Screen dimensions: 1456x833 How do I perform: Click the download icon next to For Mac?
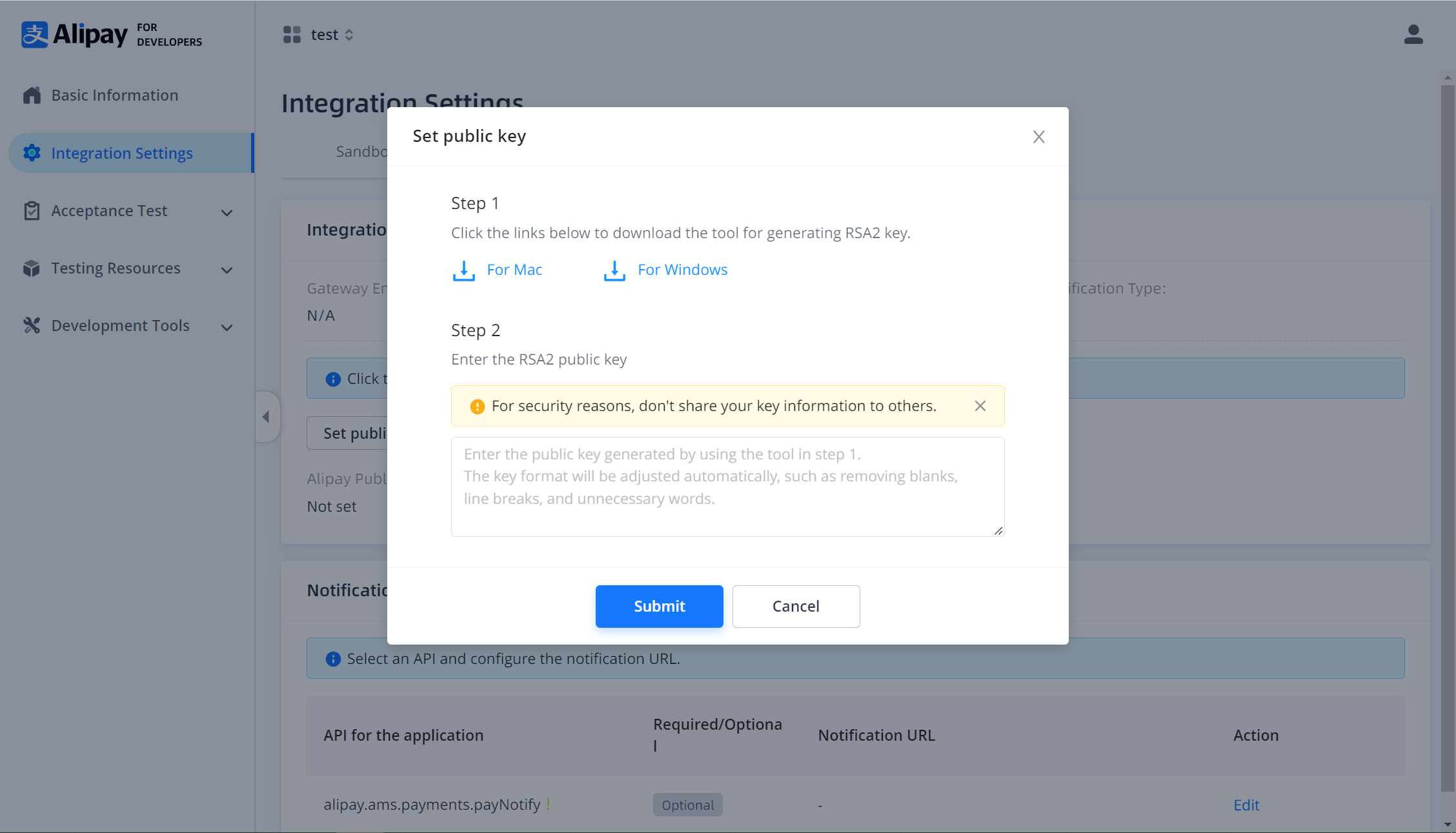463,270
